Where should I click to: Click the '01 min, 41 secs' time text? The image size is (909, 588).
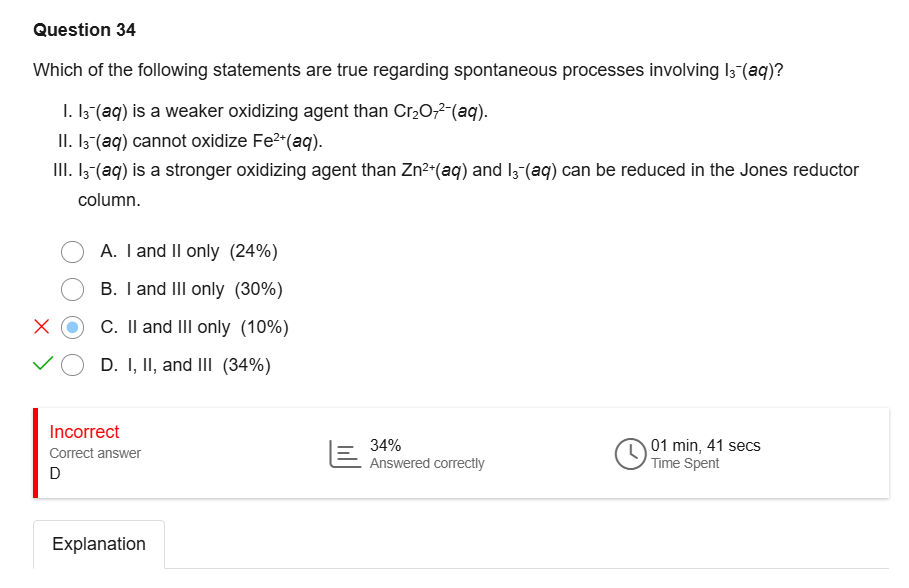(705, 446)
